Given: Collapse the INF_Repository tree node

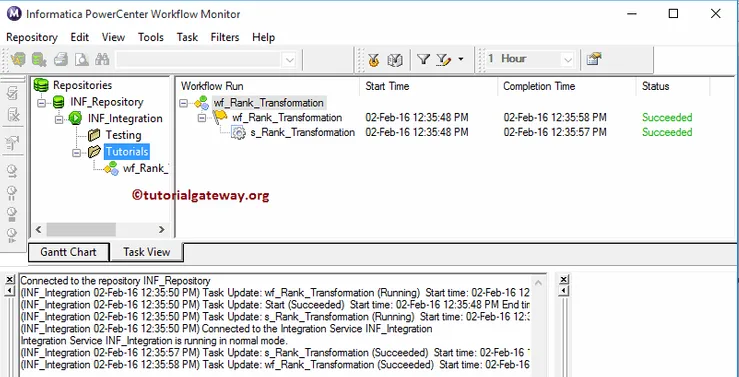Looking at the screenshot, I should pyautogui.click(x=41, y=102).
